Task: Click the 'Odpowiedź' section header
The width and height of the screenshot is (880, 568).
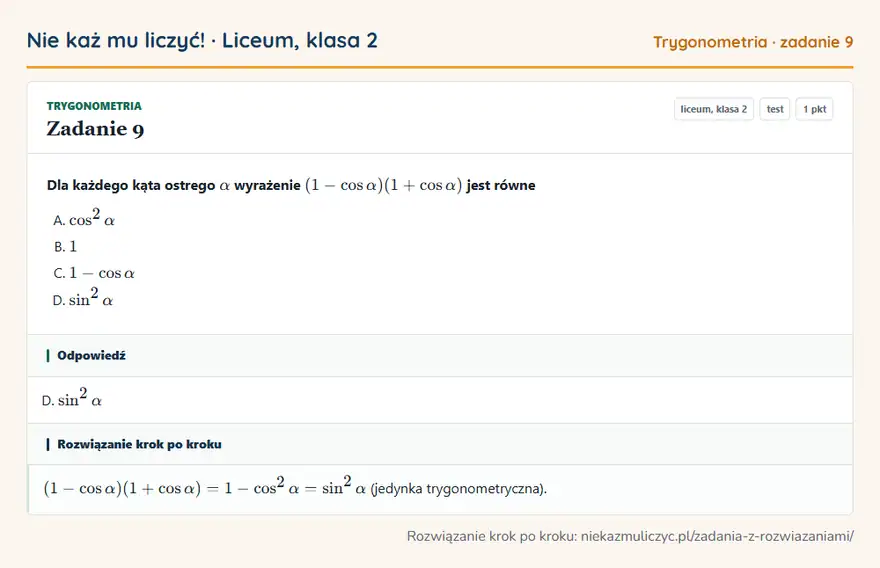Action: [x=440, y=355]
